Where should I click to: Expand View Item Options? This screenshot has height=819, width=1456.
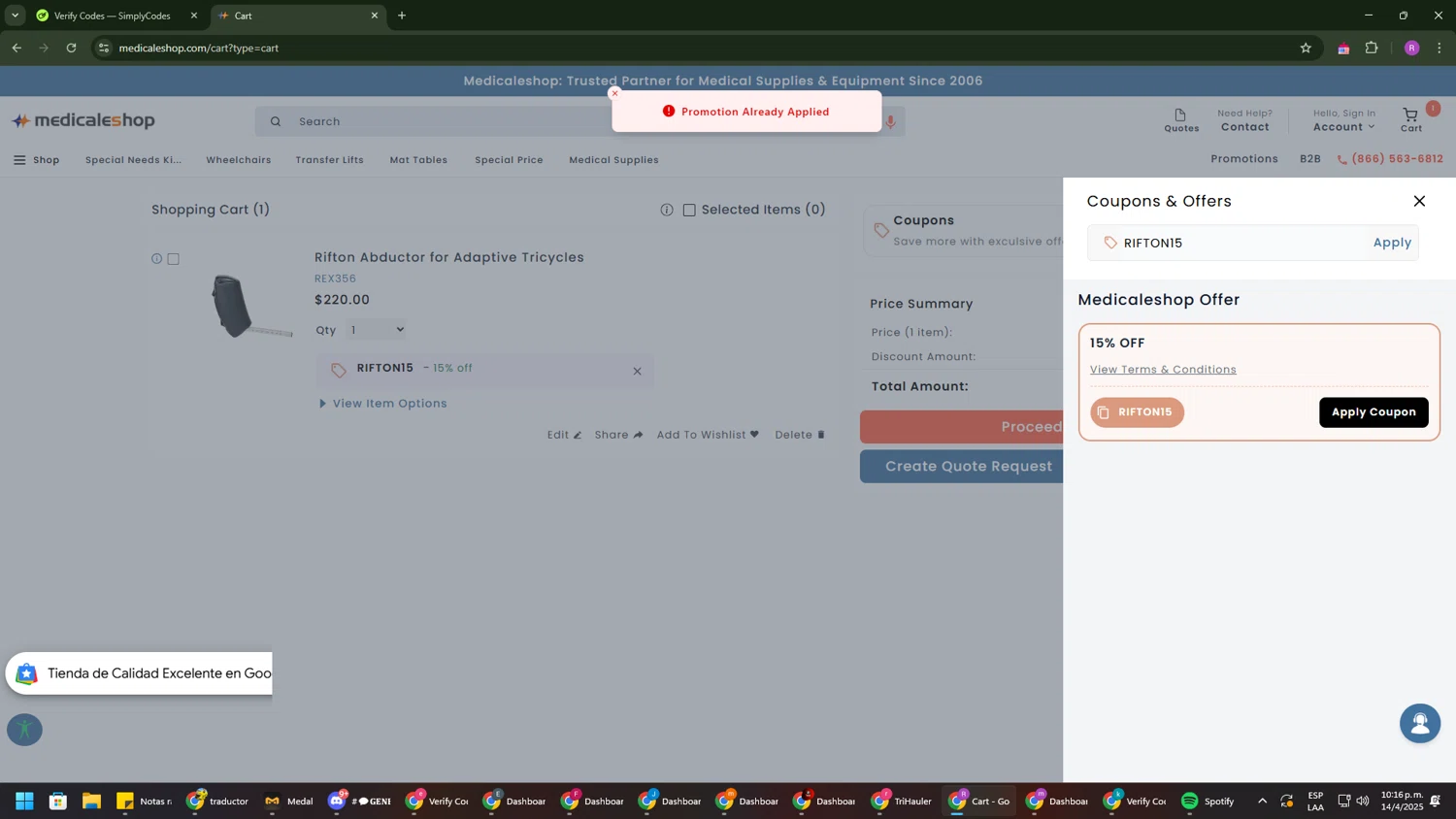(x=383, y=404)
